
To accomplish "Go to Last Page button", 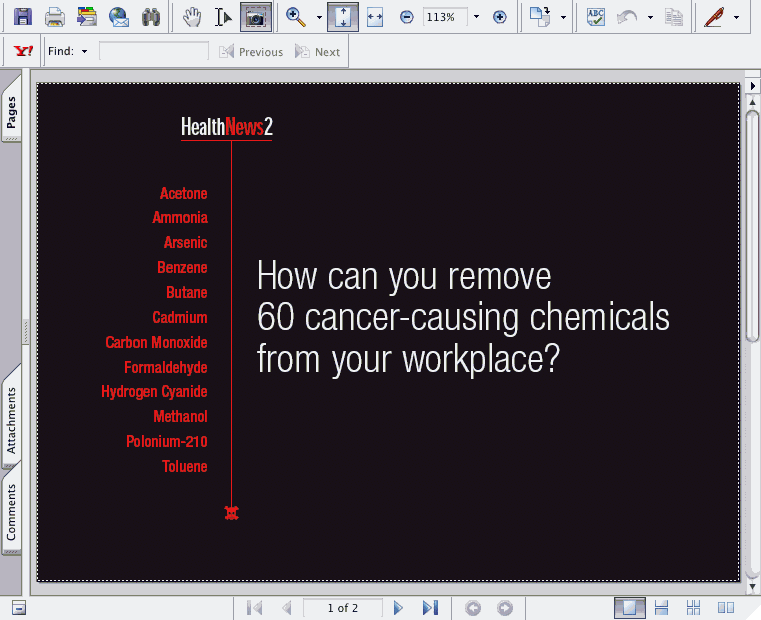I will pyautogui.click(x=430, y=607).
